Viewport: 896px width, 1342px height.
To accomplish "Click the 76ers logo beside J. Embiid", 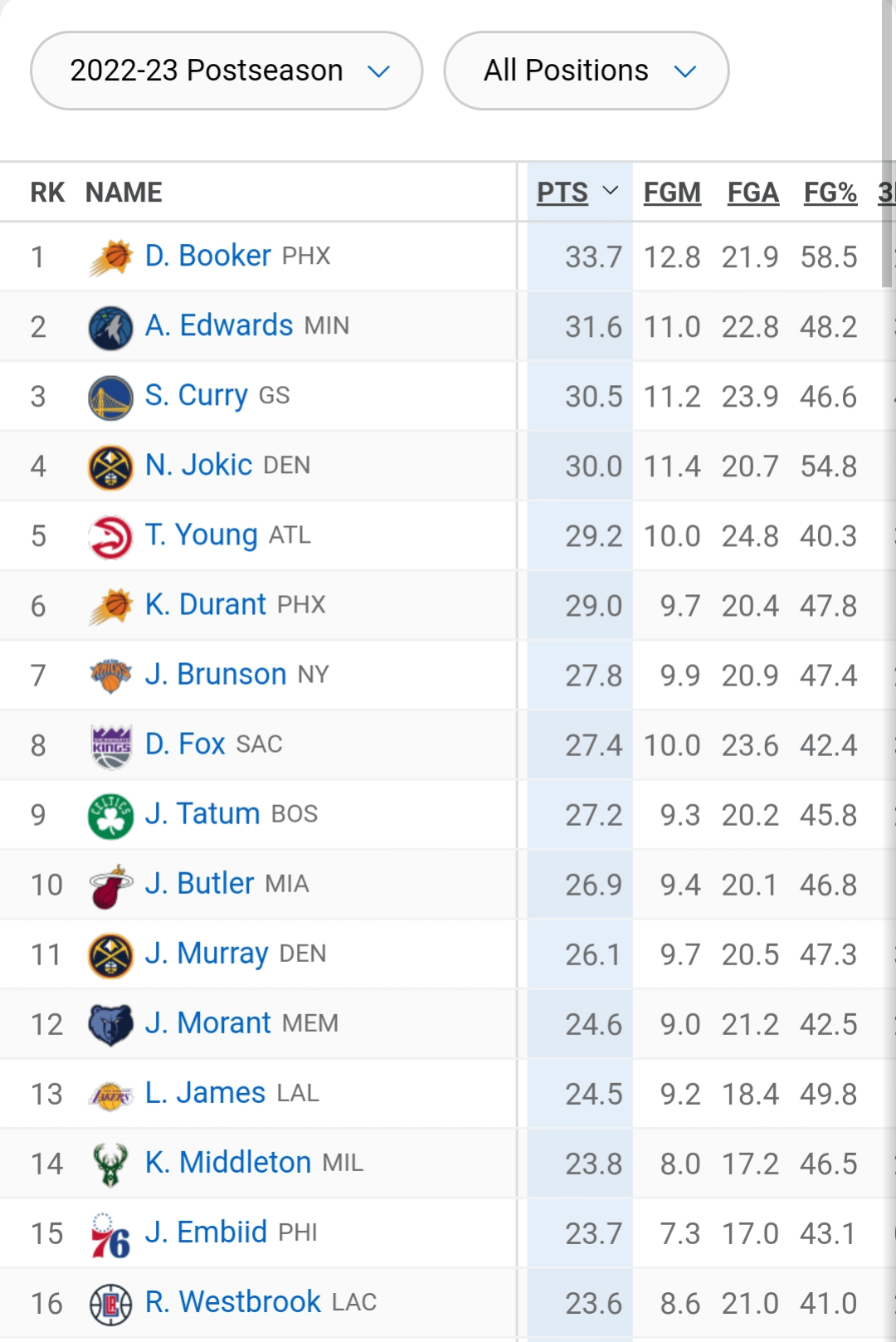I will click(x=110, y=1234).
